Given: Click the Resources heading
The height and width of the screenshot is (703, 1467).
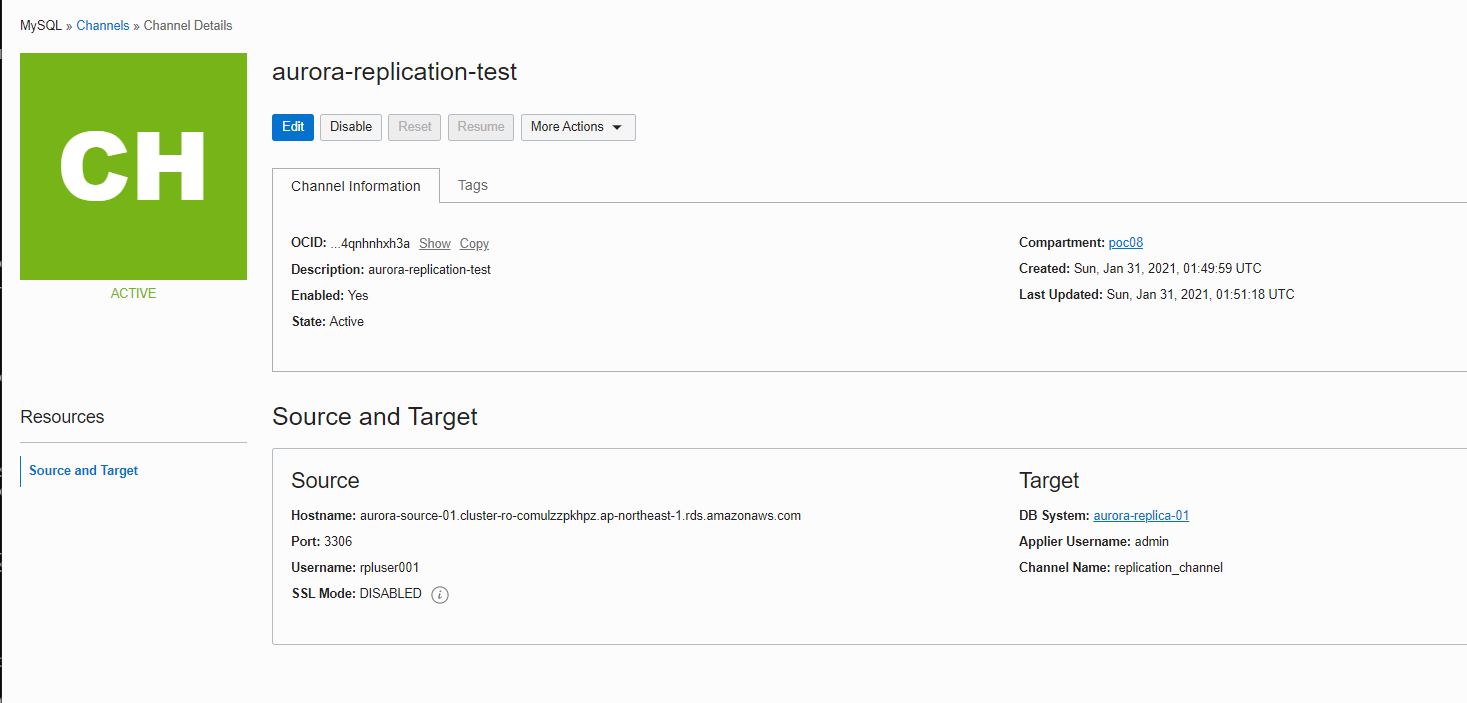Looking at the screenshot, I should coord(62,417).
